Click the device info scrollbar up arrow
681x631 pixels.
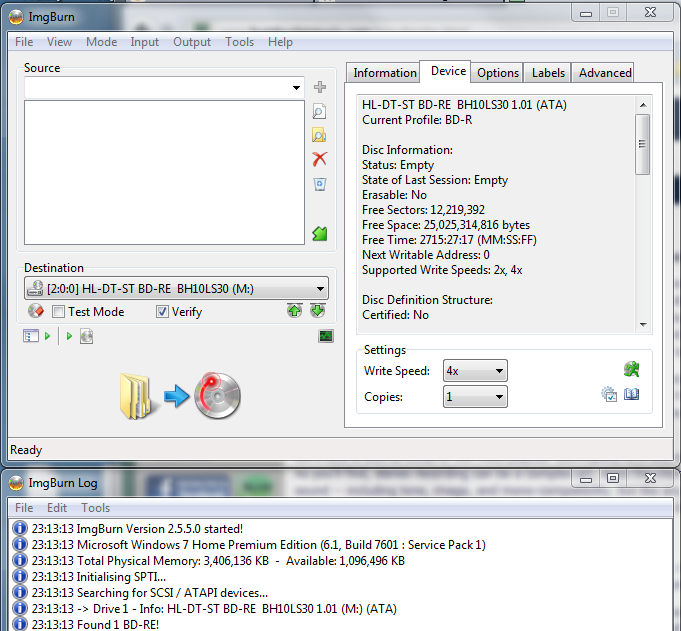[643, 105]
